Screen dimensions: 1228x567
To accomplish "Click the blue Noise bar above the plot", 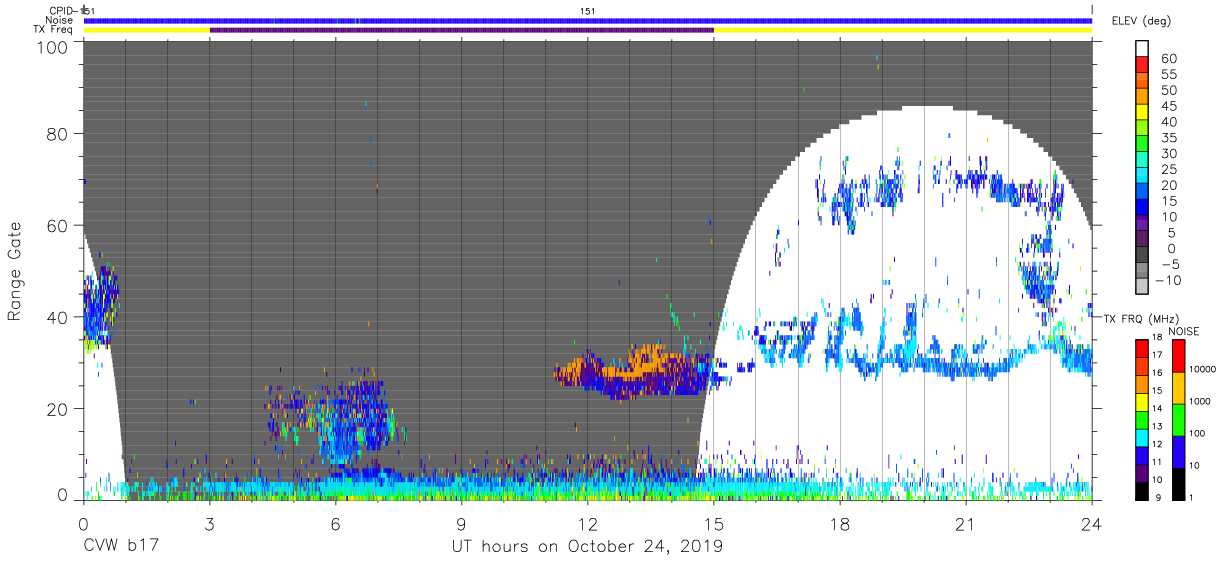I will tap(588, 20).
